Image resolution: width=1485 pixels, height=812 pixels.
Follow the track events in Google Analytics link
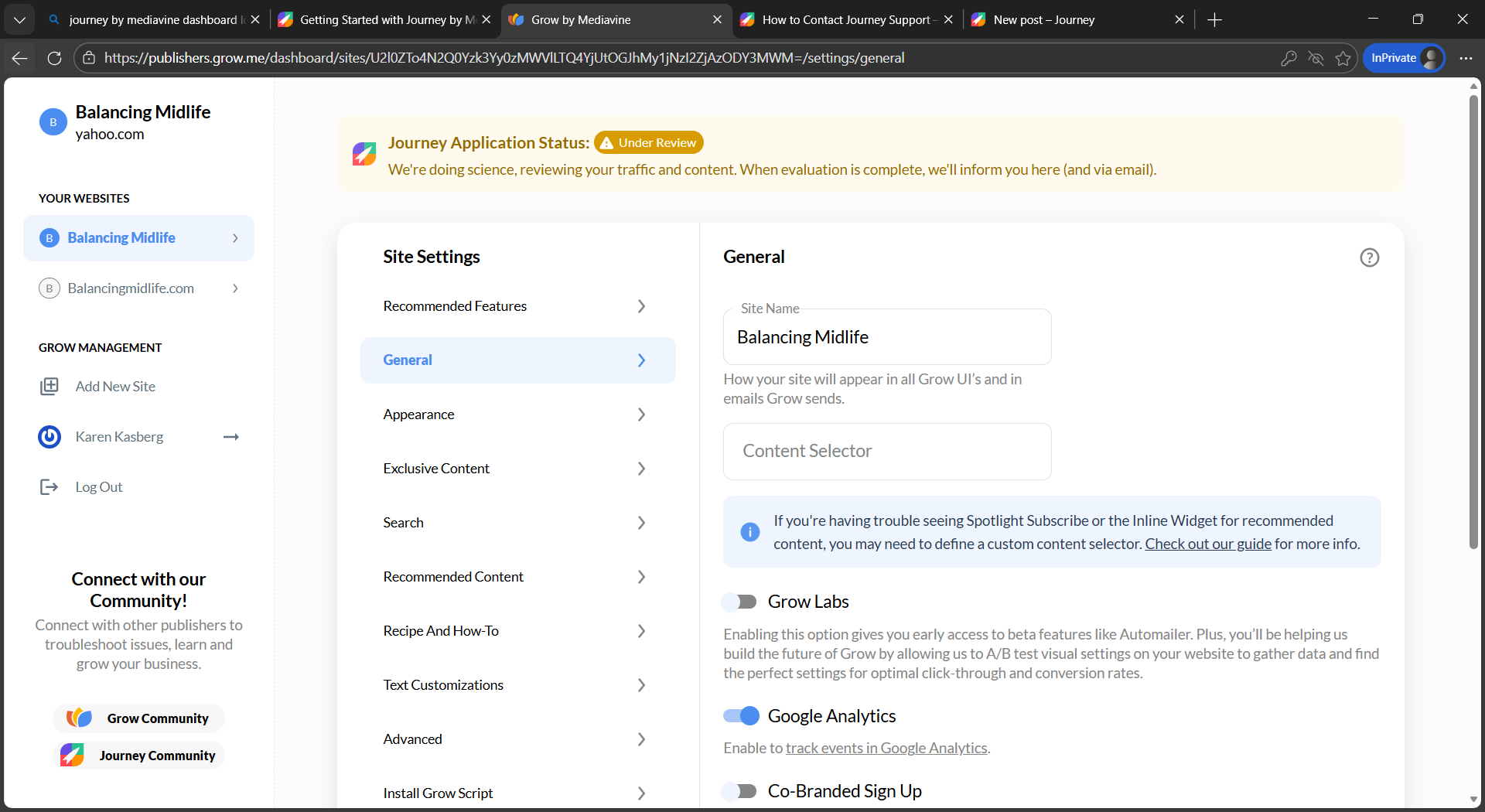(x=886, y=748)
